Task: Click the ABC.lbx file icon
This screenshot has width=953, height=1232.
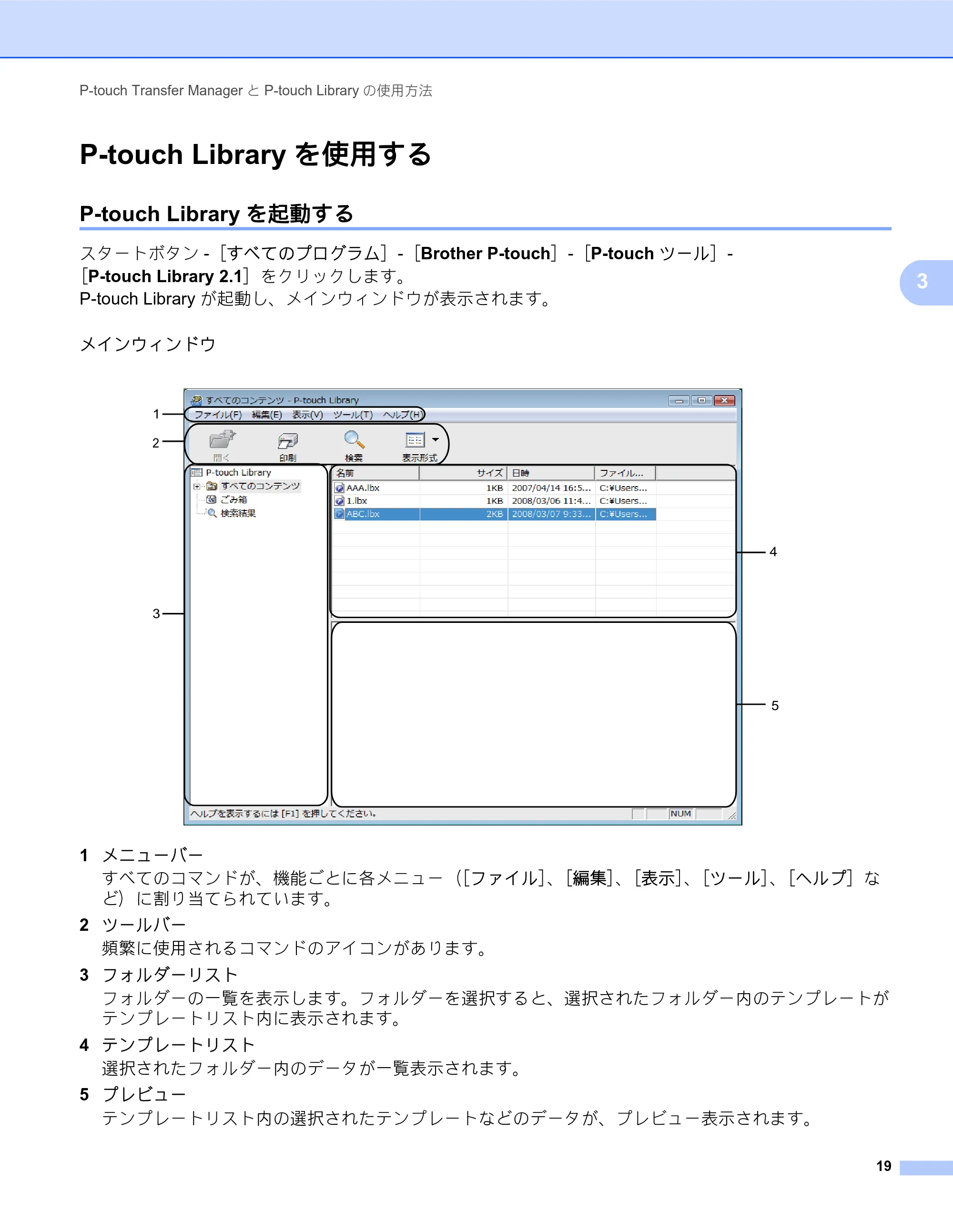Action: [339, 514]
